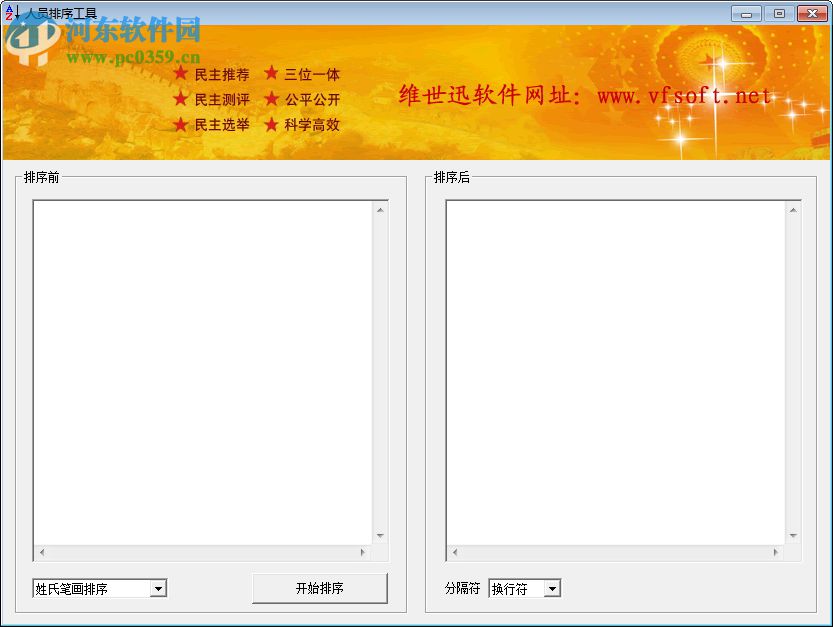Open the 分隔符 separator dropdown showing 换行符
The height and width of the screenshot is (627, 833).
coord(524,588)
